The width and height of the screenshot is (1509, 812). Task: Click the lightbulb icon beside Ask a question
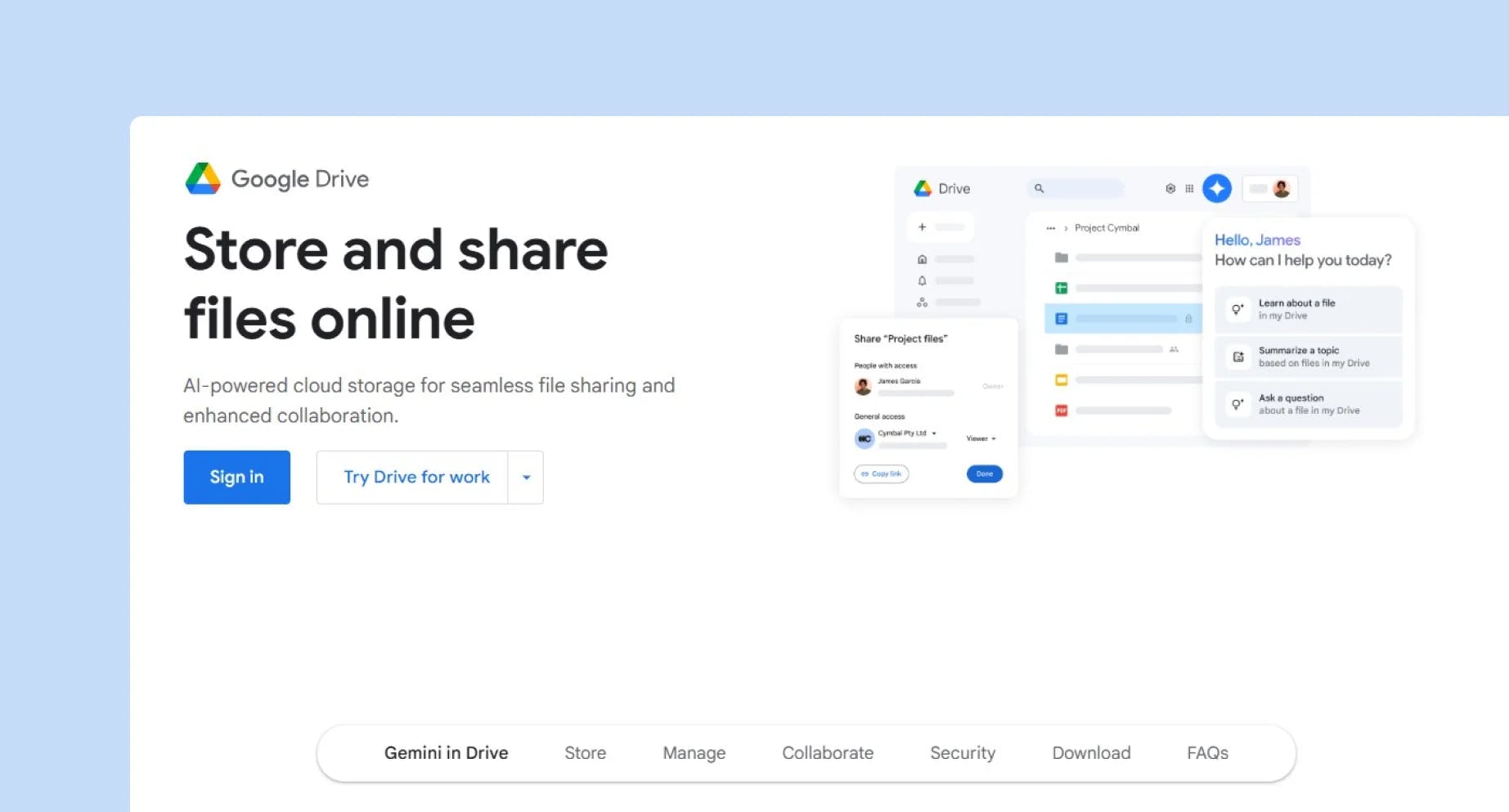pyautogui.click(x=1238, y=404)
